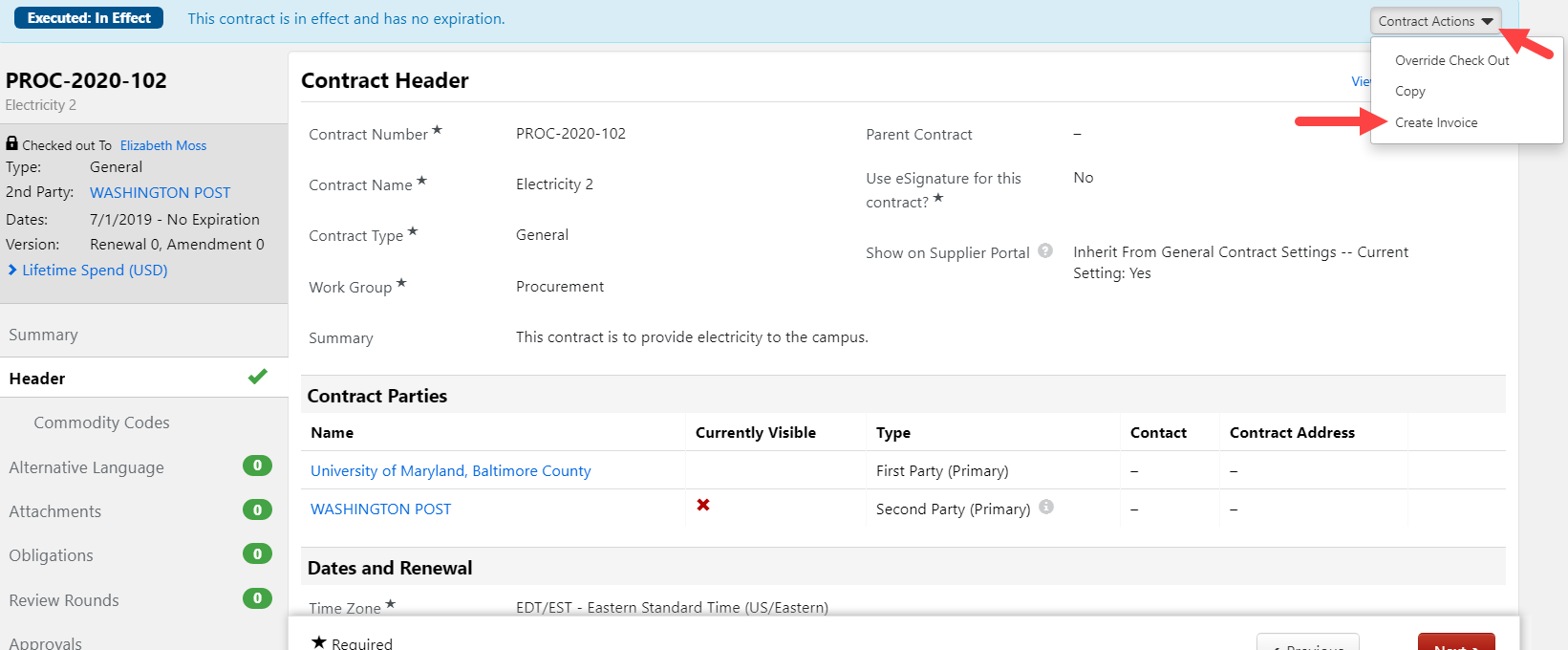Viewport: 1568px width, 650px height.
Task: Click contract number value PROC-2020-102 in header
Action: pos(570,134)
